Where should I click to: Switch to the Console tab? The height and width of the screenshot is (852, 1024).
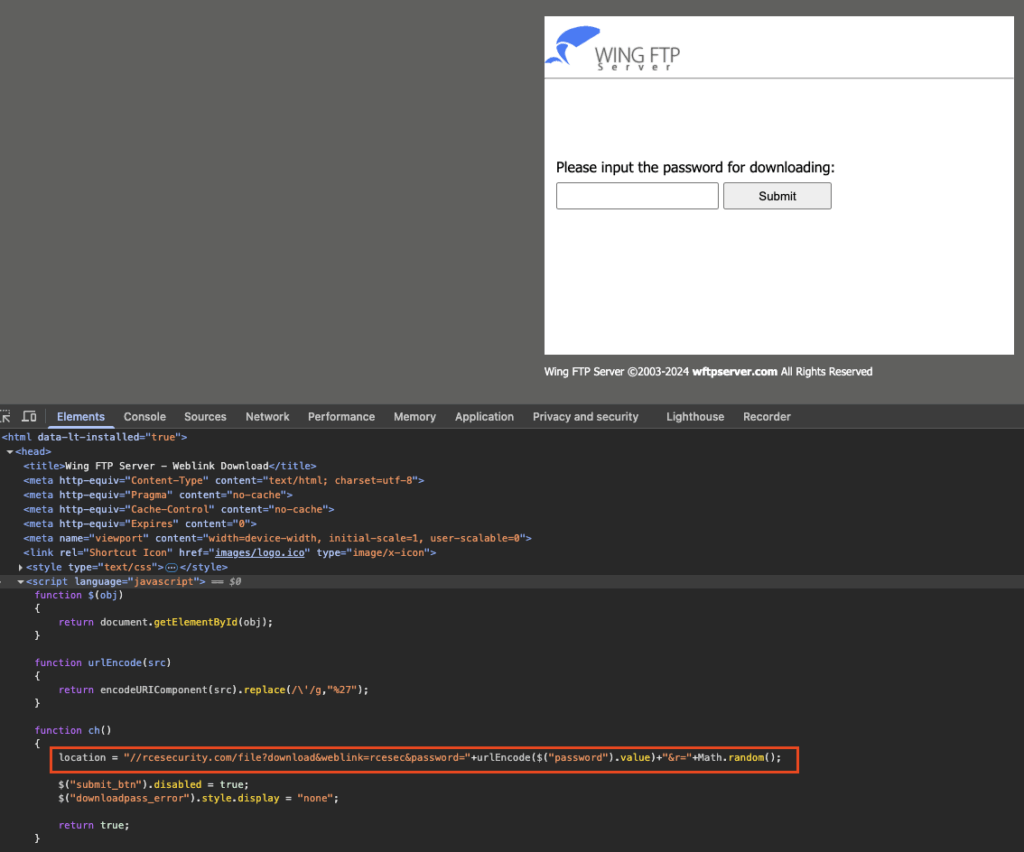point(144,417)
